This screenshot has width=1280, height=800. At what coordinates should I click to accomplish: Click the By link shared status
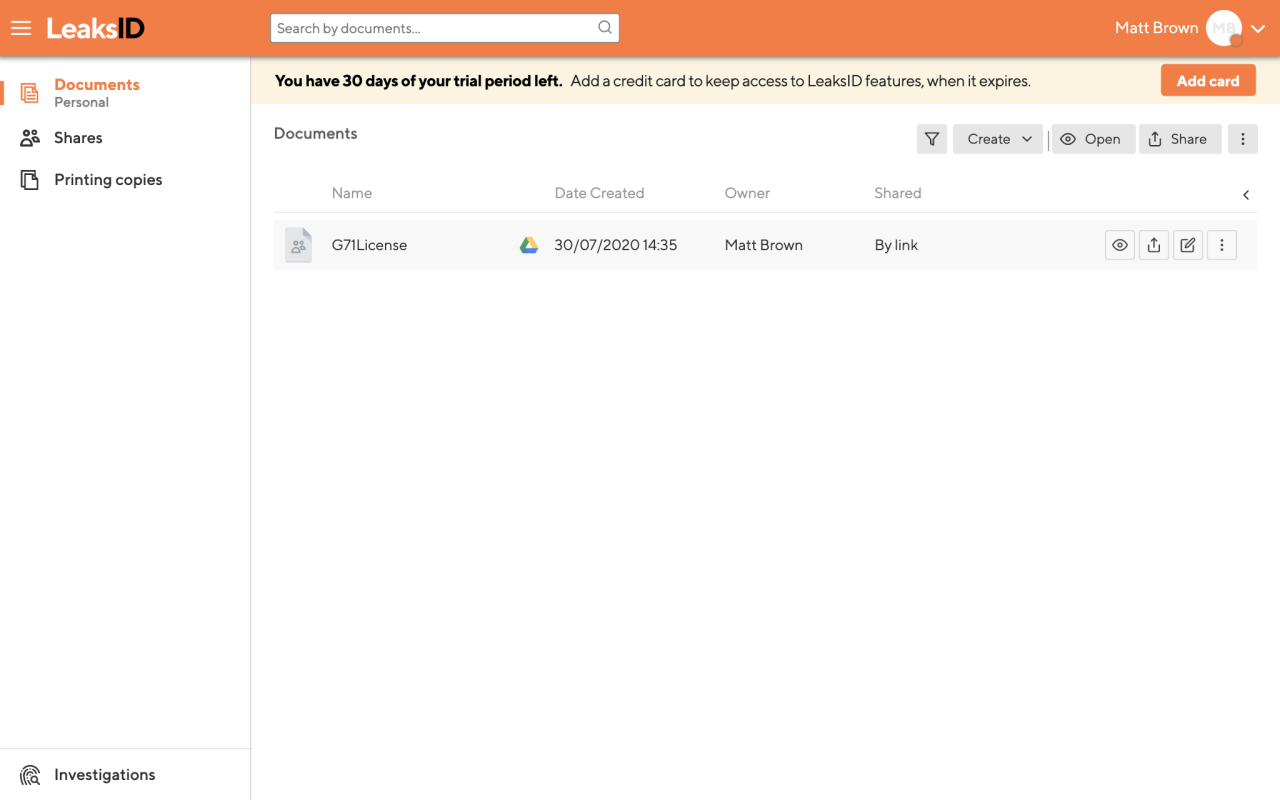pyautogui.click(x=896, y=245)
